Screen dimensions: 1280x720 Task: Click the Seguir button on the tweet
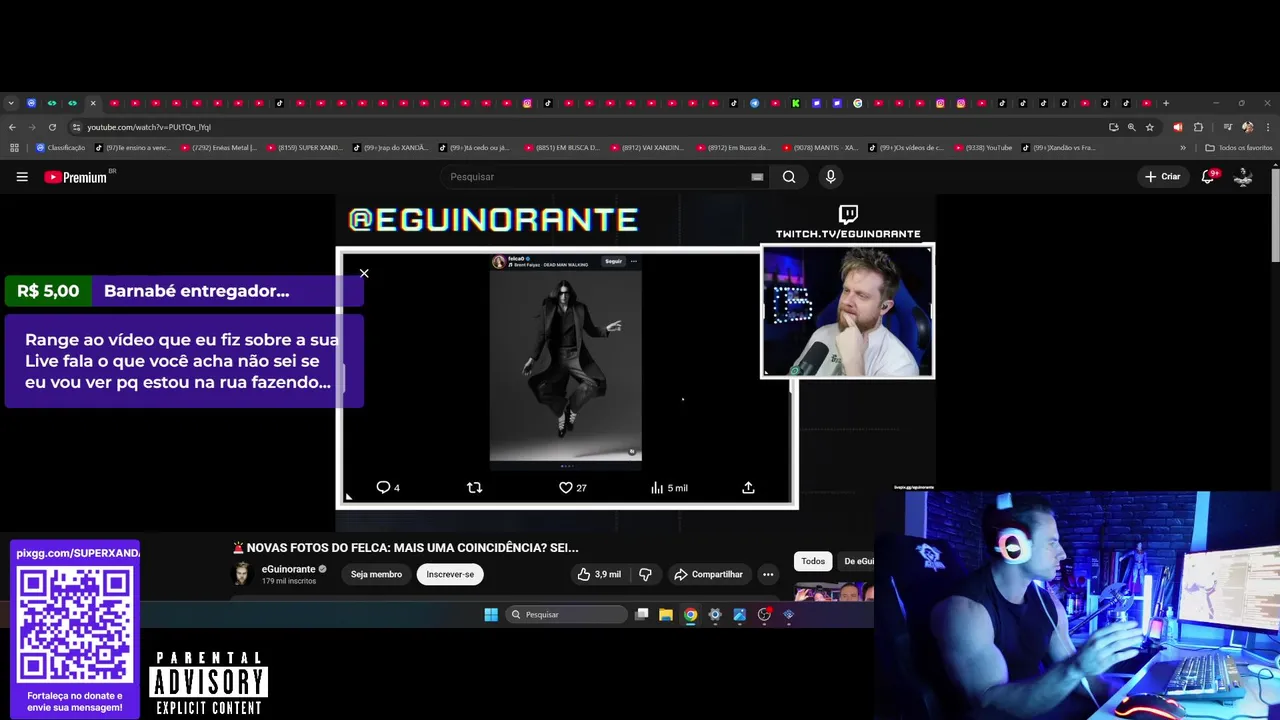click(x=613, y=261)
